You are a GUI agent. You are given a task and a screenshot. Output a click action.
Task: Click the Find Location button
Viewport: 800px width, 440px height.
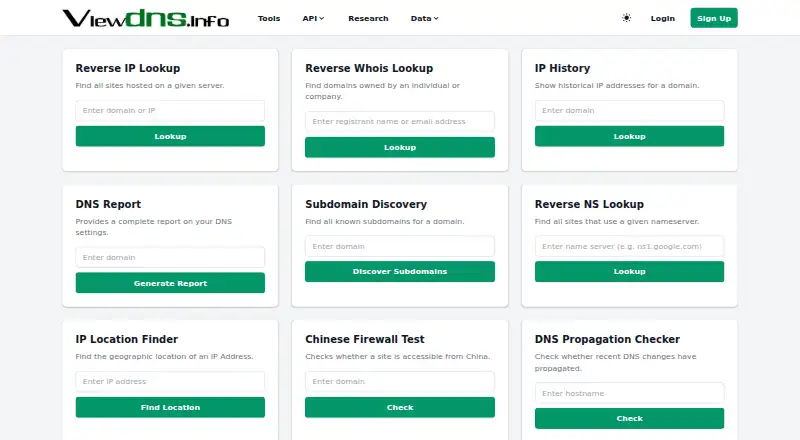coord(170,407)
